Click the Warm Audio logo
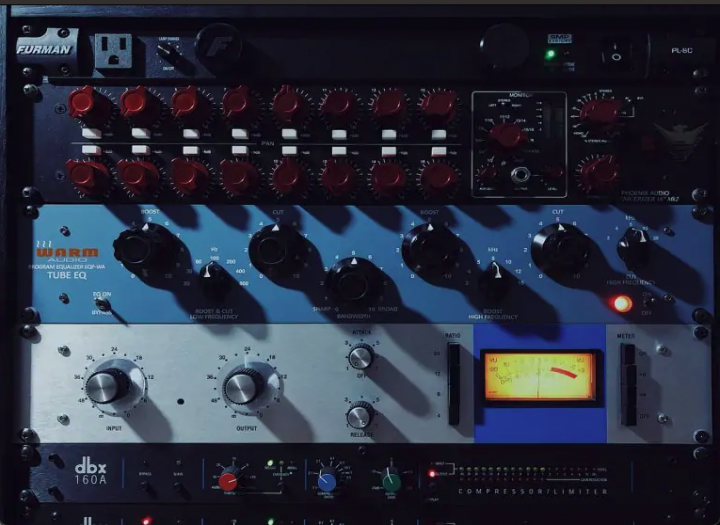Viewport: 720px width, 525px height. [x=67, y=251]
